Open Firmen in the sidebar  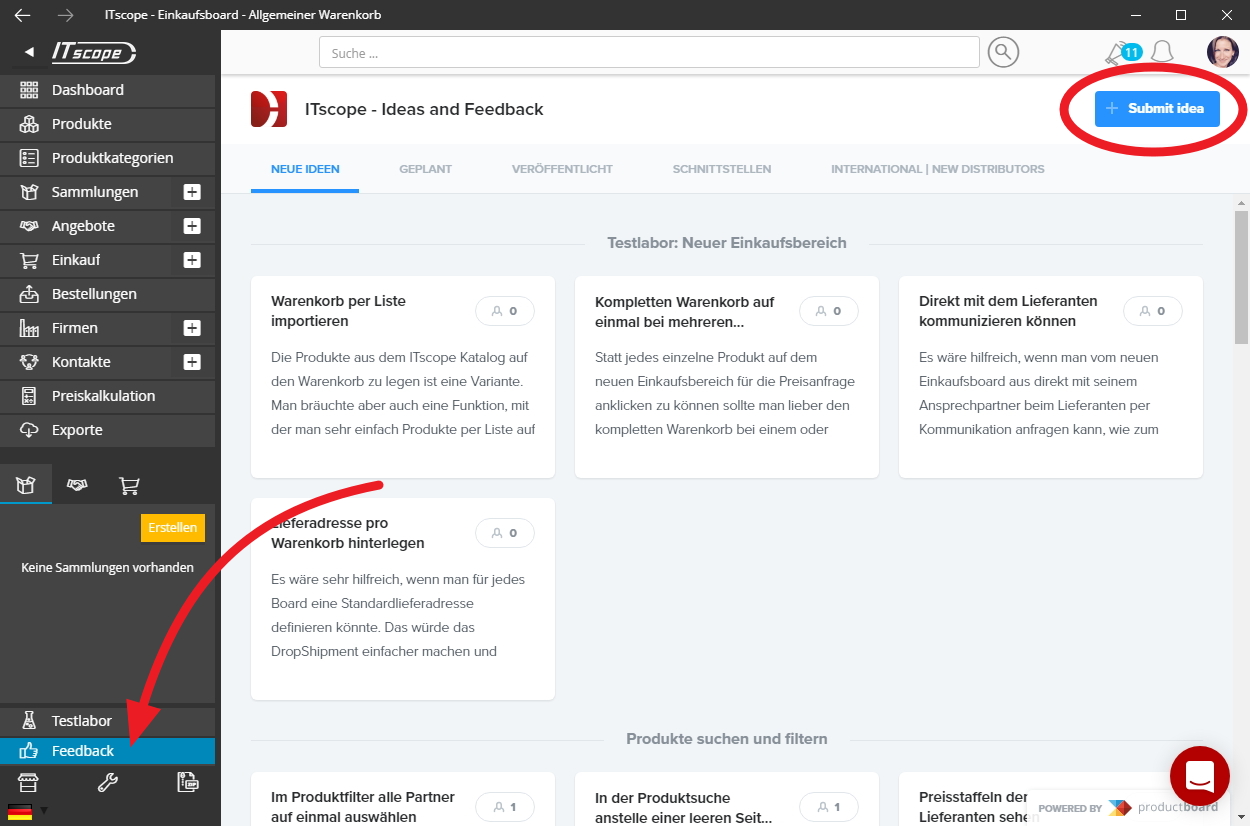click(x=75, y=328)
